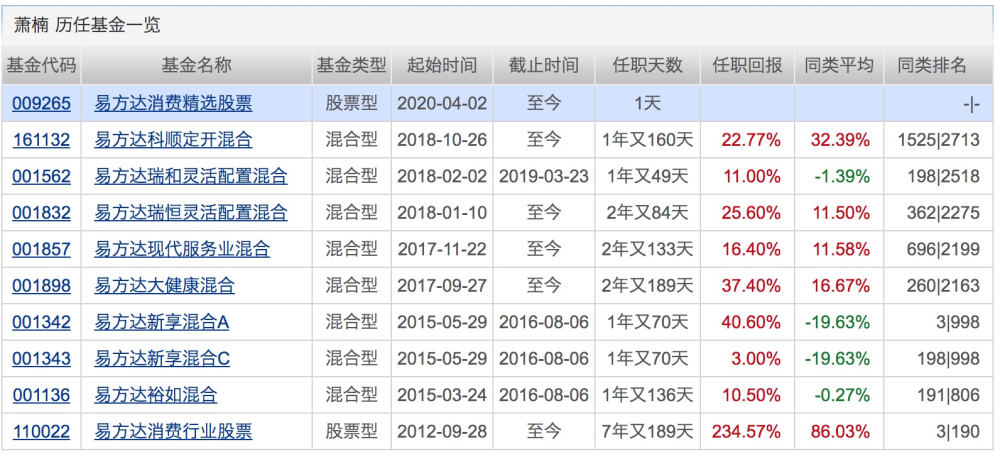The width and height of the screenshot is (1000, 459).
Task: Open 易方达科顺定开混合 fund link
Action: click(173, 140)
